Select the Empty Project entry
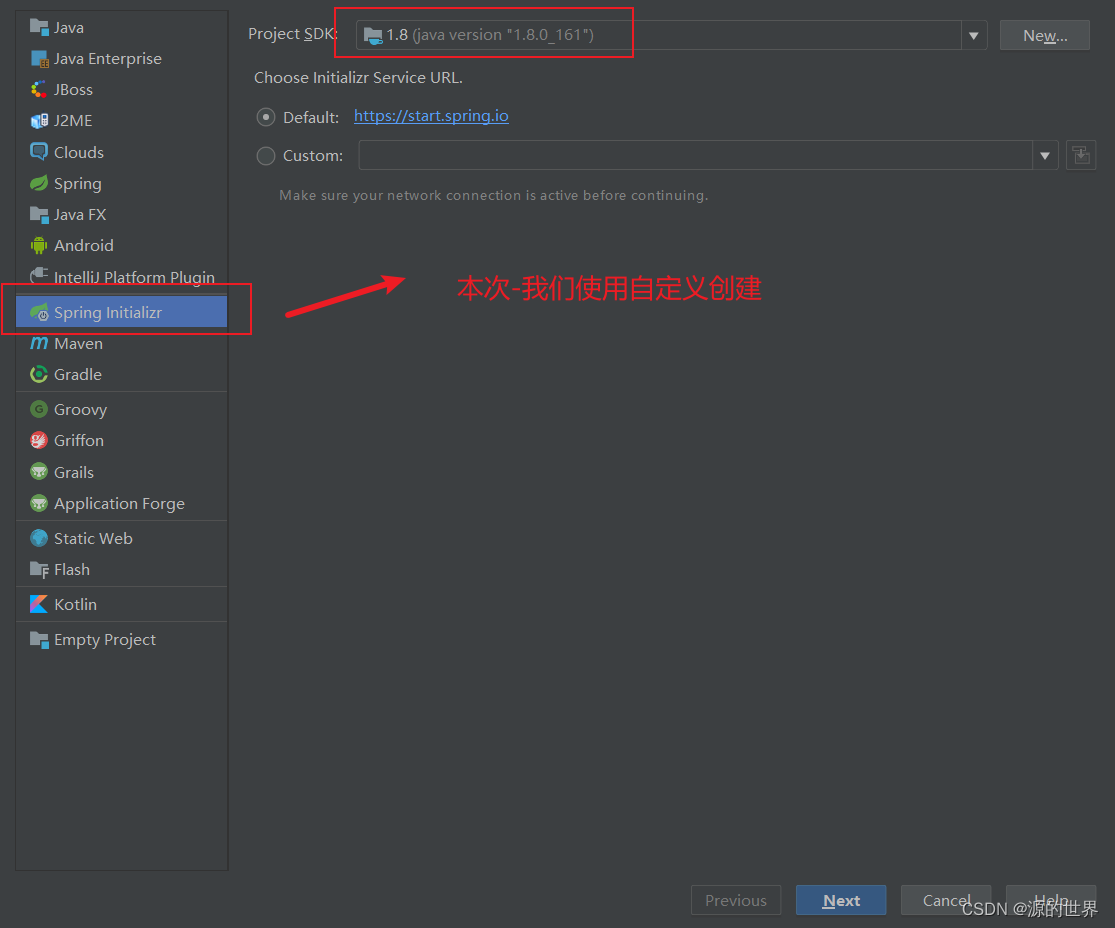Viewport: 1115px width, 928px height. click(122, 639)
